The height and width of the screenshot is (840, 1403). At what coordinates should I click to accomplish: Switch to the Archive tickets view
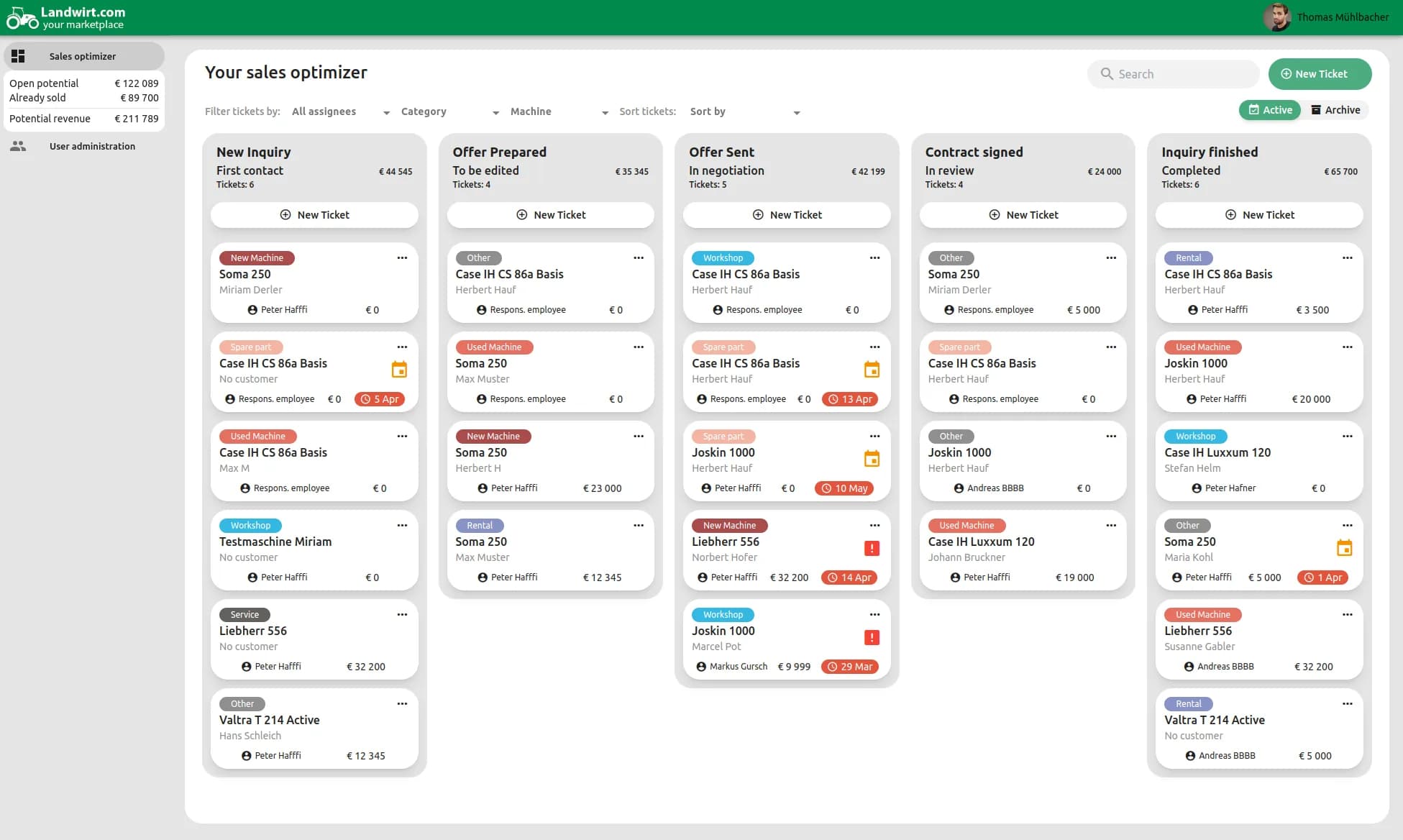click(1335, 110)
